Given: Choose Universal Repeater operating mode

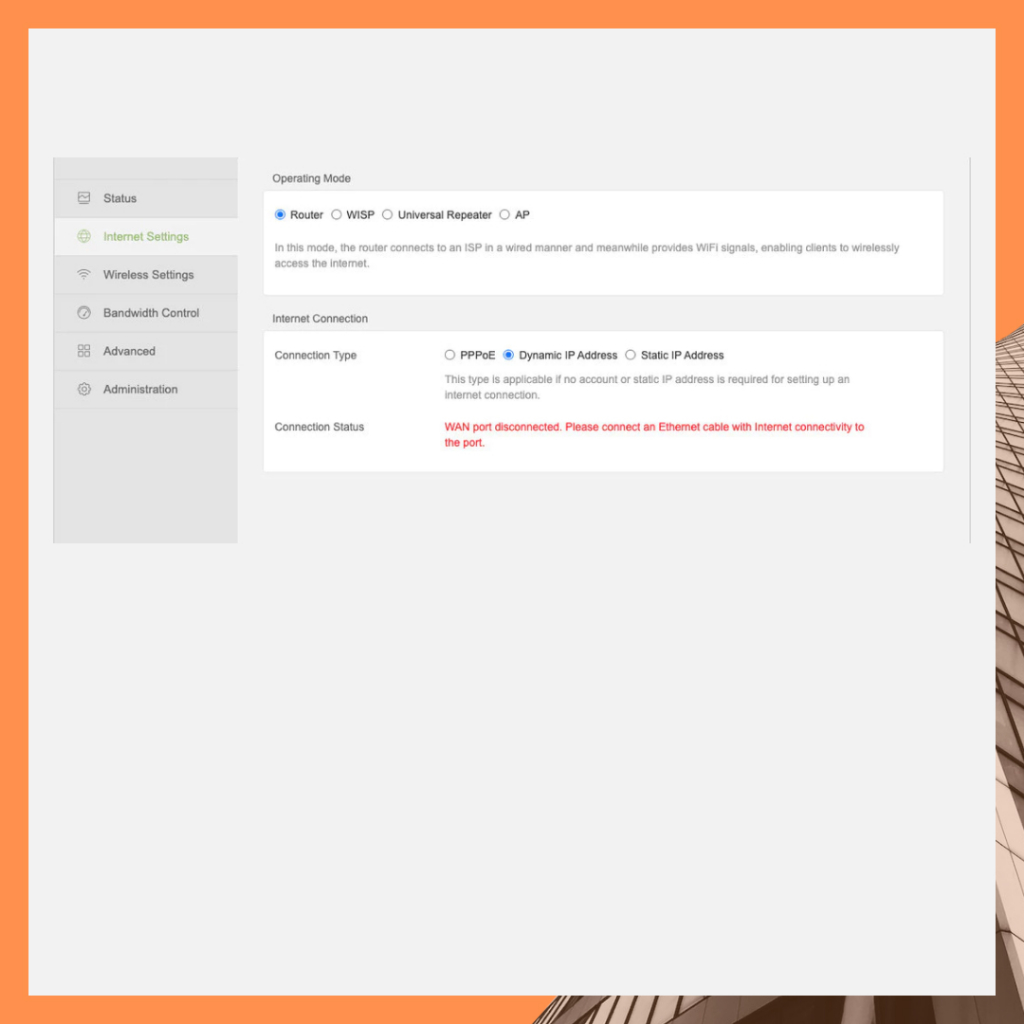Looking at the screenshot, I should pyautogui.click(x=387, y=215).
